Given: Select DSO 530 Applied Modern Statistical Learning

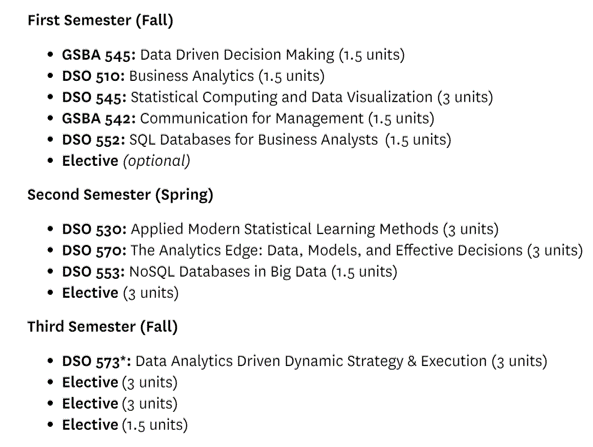Looking at the screenshot, I should [280, 229].
